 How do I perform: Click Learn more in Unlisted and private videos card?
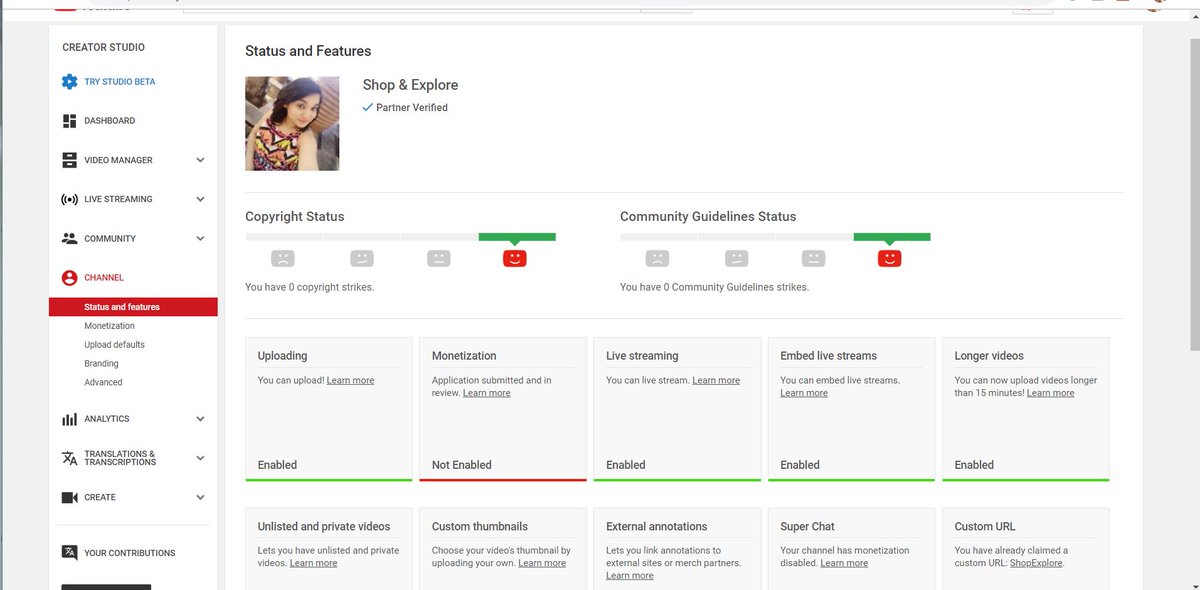coord(313,563)
